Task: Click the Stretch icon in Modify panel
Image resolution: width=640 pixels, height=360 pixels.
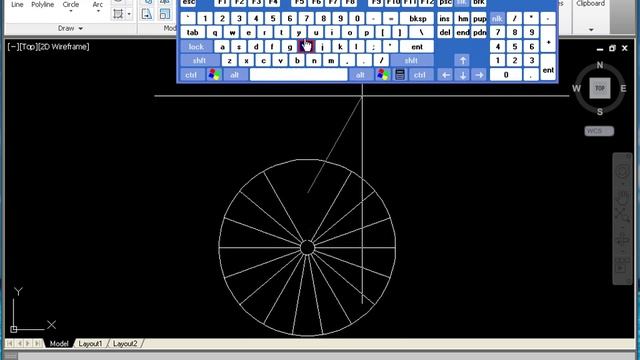Action: click(x=147, y=14)
